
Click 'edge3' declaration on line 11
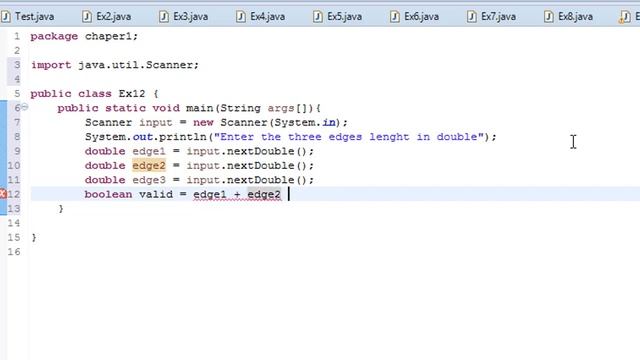click(x=149, y=180)
